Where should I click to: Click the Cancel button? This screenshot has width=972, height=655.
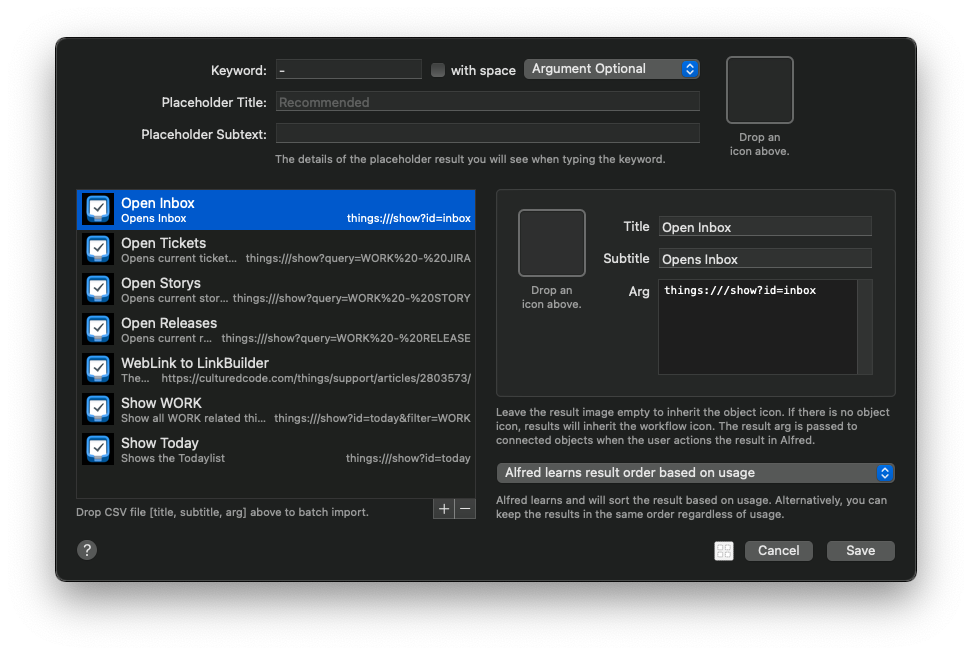(x=778, y=551)
